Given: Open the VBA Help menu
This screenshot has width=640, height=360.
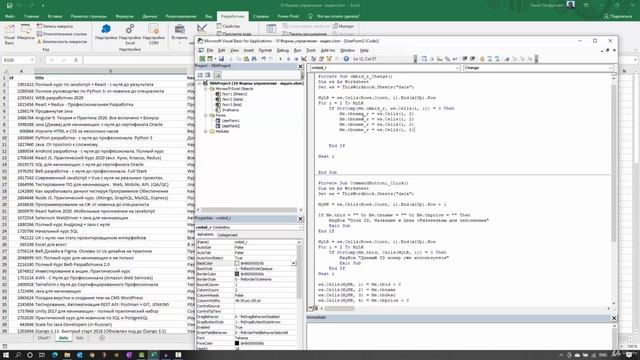Looking at the screenshot, I should 364,50.
